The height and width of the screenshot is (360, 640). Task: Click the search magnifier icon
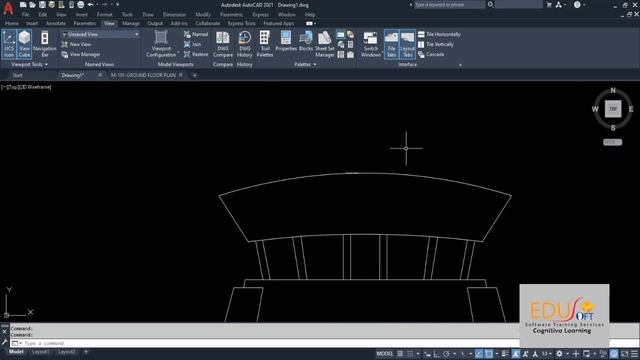pos(491,5)
